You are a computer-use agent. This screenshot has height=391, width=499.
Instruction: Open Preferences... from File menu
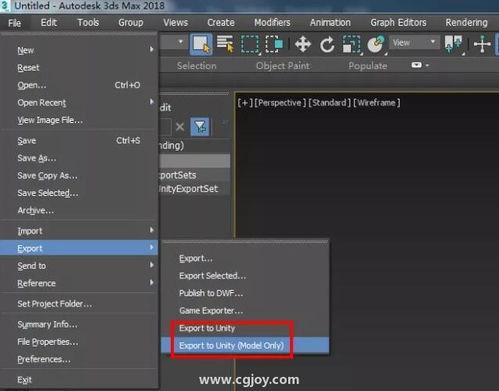pos(79,359)
